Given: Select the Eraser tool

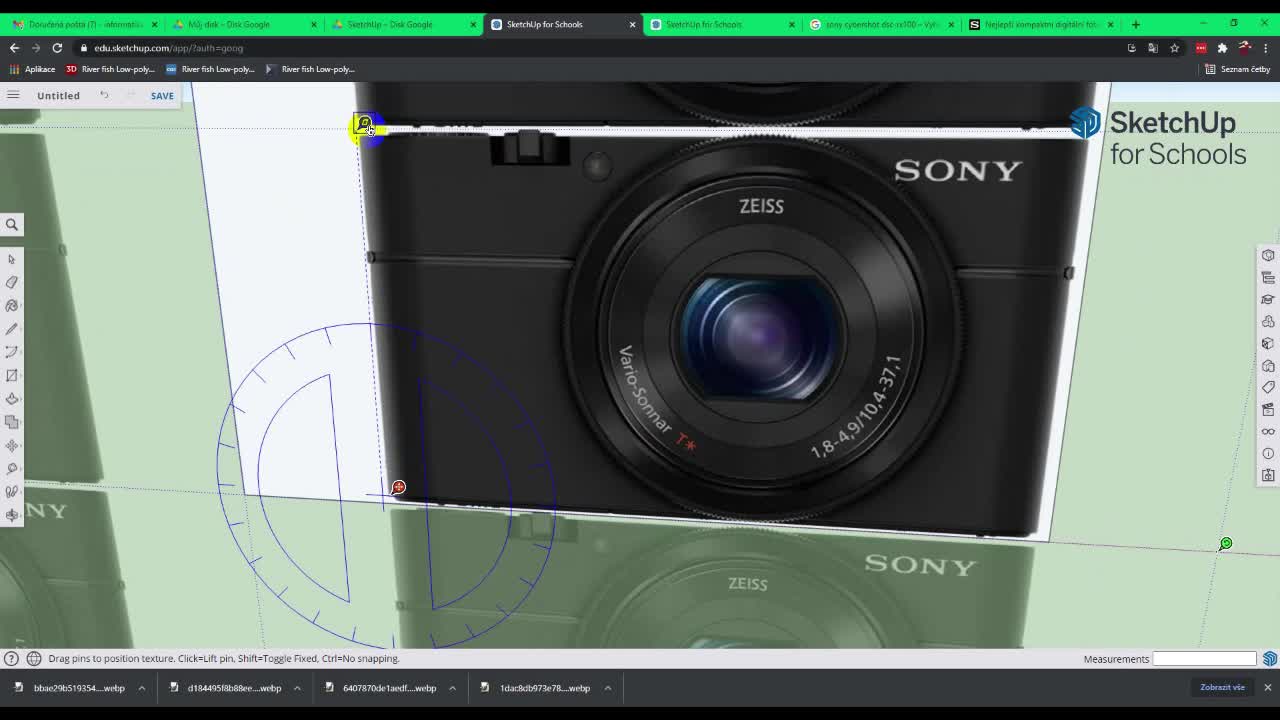Looking at the screenshot, I should click(12, 282).
